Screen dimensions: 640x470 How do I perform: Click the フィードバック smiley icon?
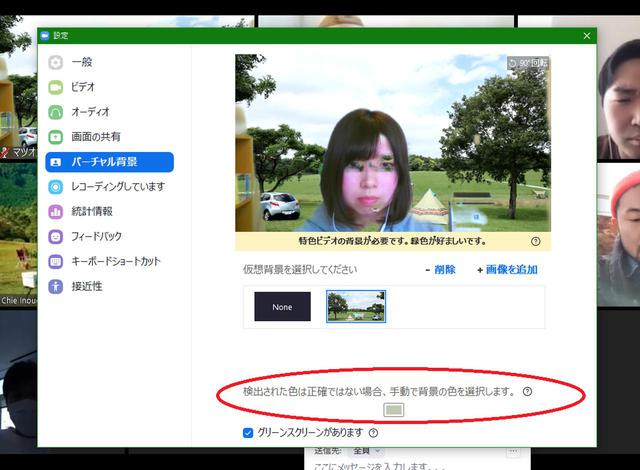tap(56, 237)
